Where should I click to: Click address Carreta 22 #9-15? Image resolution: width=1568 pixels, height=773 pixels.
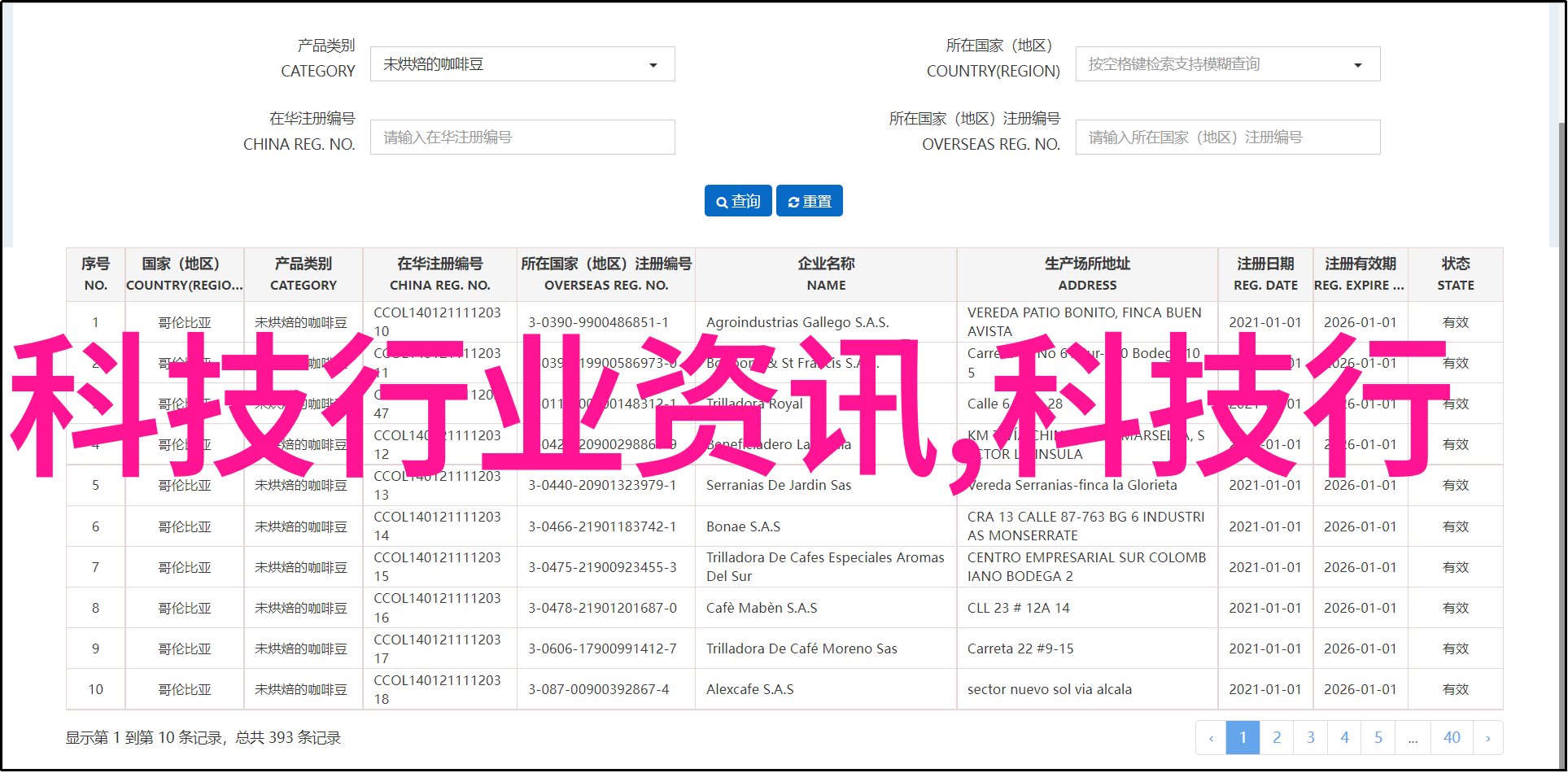(x=1020, y=649)
